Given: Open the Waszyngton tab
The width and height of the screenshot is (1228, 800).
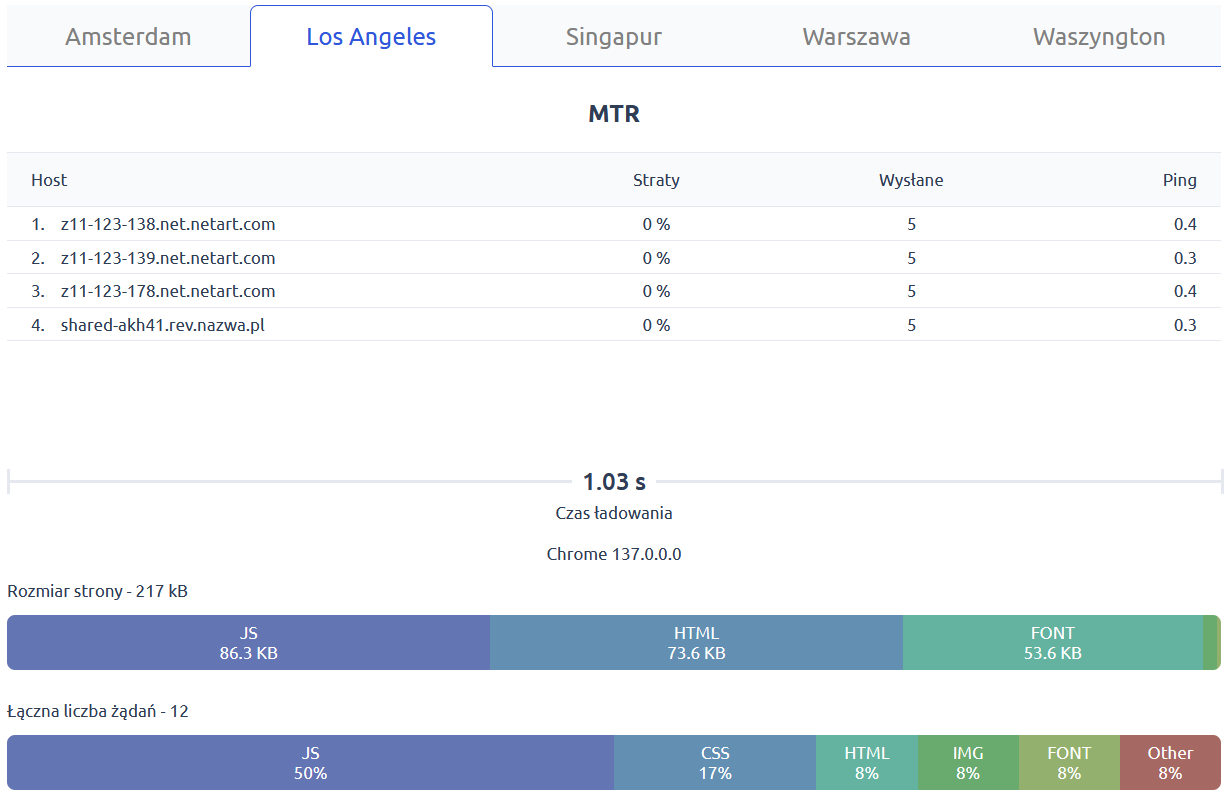Looking at the screenshot, I should 1099,37.
